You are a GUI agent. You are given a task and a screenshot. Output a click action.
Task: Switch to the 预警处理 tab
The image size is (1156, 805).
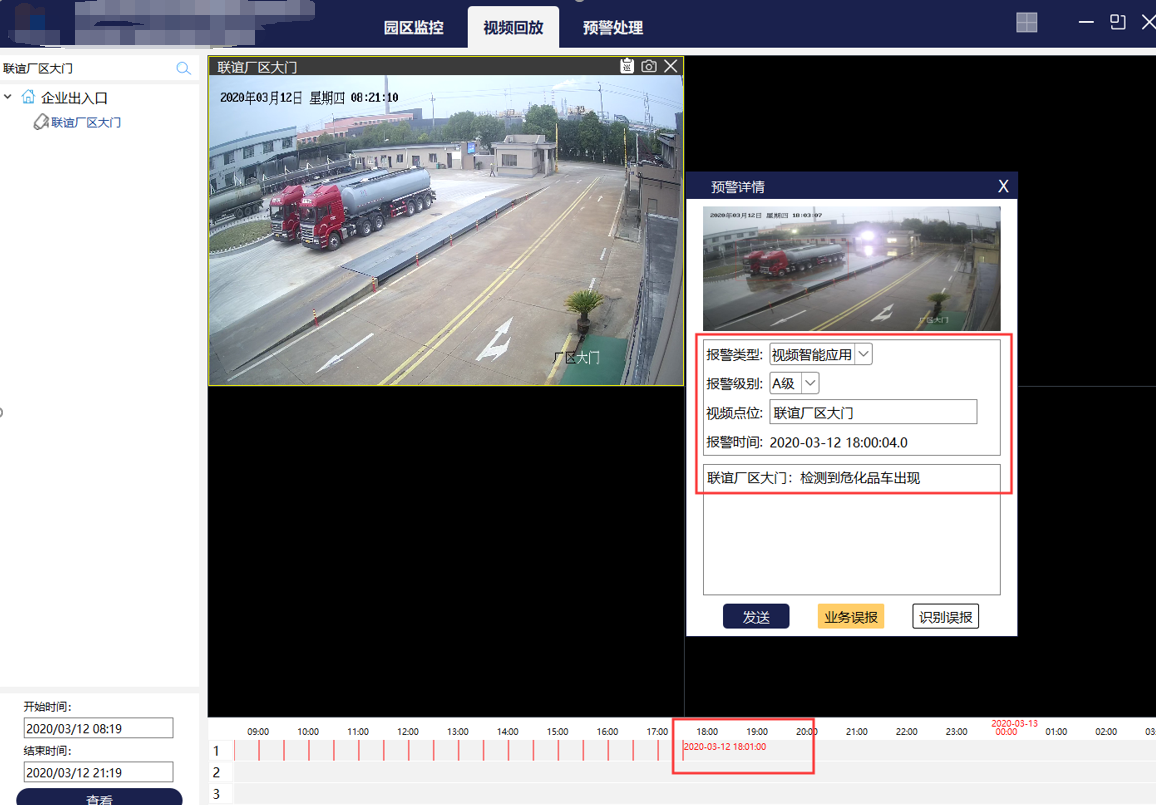[612, 27]
